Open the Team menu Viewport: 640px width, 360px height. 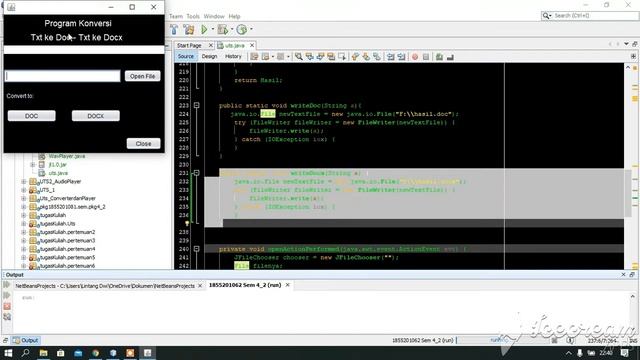point(176,16)
